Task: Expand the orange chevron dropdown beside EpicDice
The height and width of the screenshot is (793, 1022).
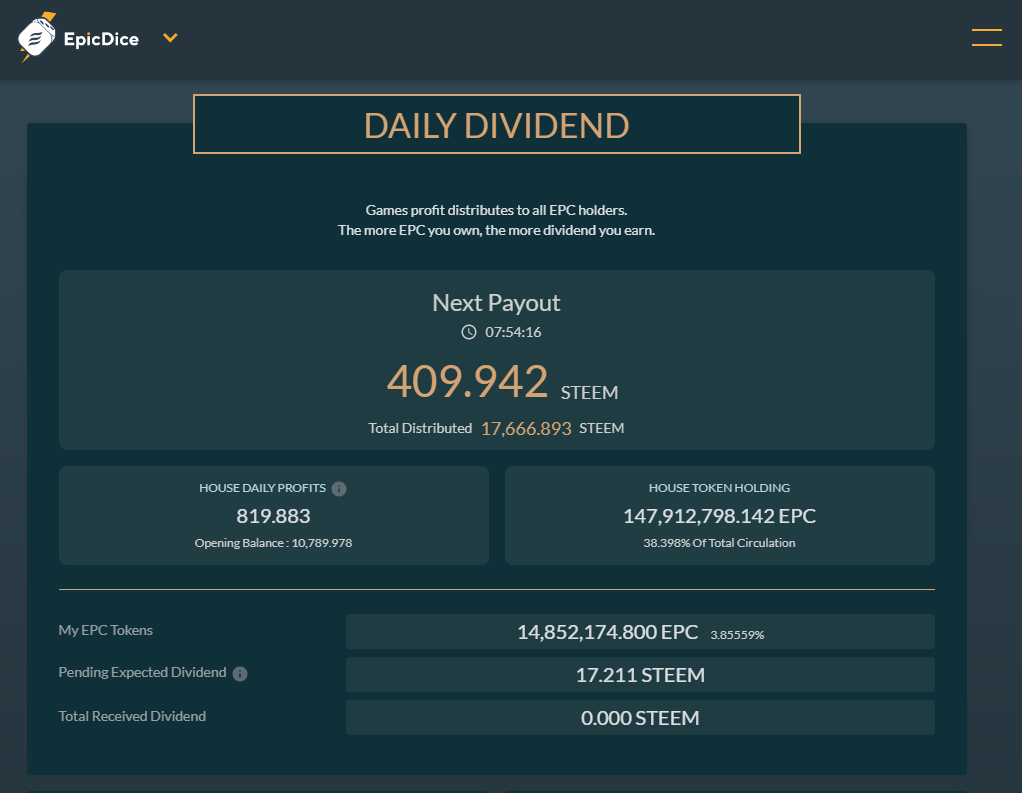Action: coord(170,38)
